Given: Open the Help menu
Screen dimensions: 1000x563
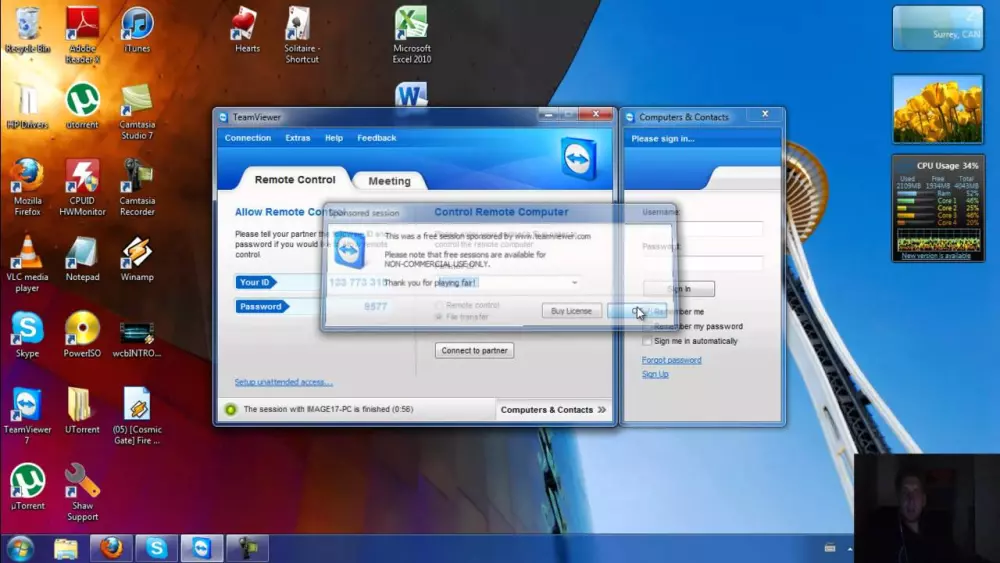Looking at the screenshot, I should tap(334, 138).
